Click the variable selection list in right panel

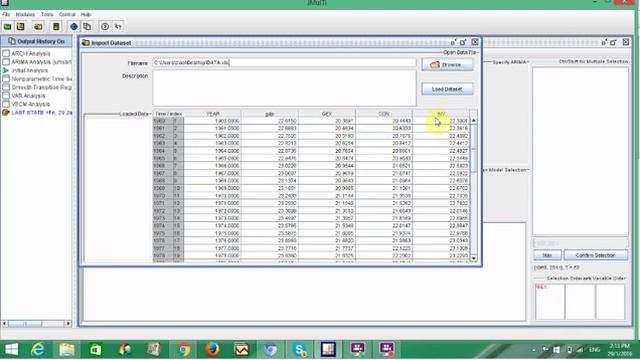click(580, 151)
